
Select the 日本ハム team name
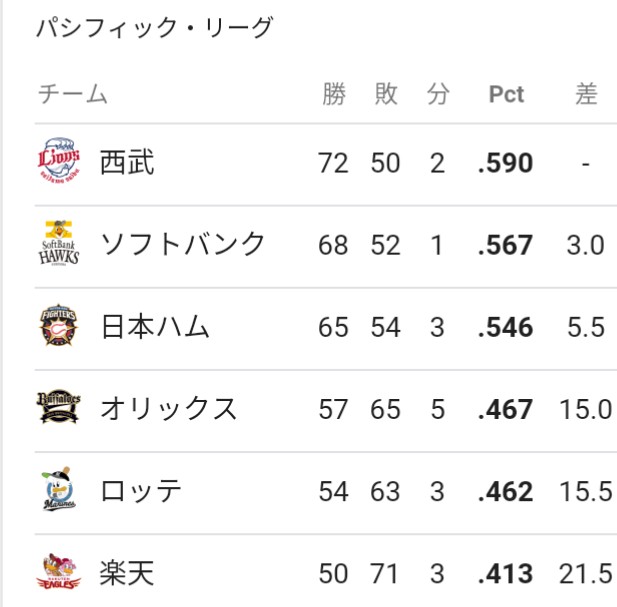click(x=155, y=327)
